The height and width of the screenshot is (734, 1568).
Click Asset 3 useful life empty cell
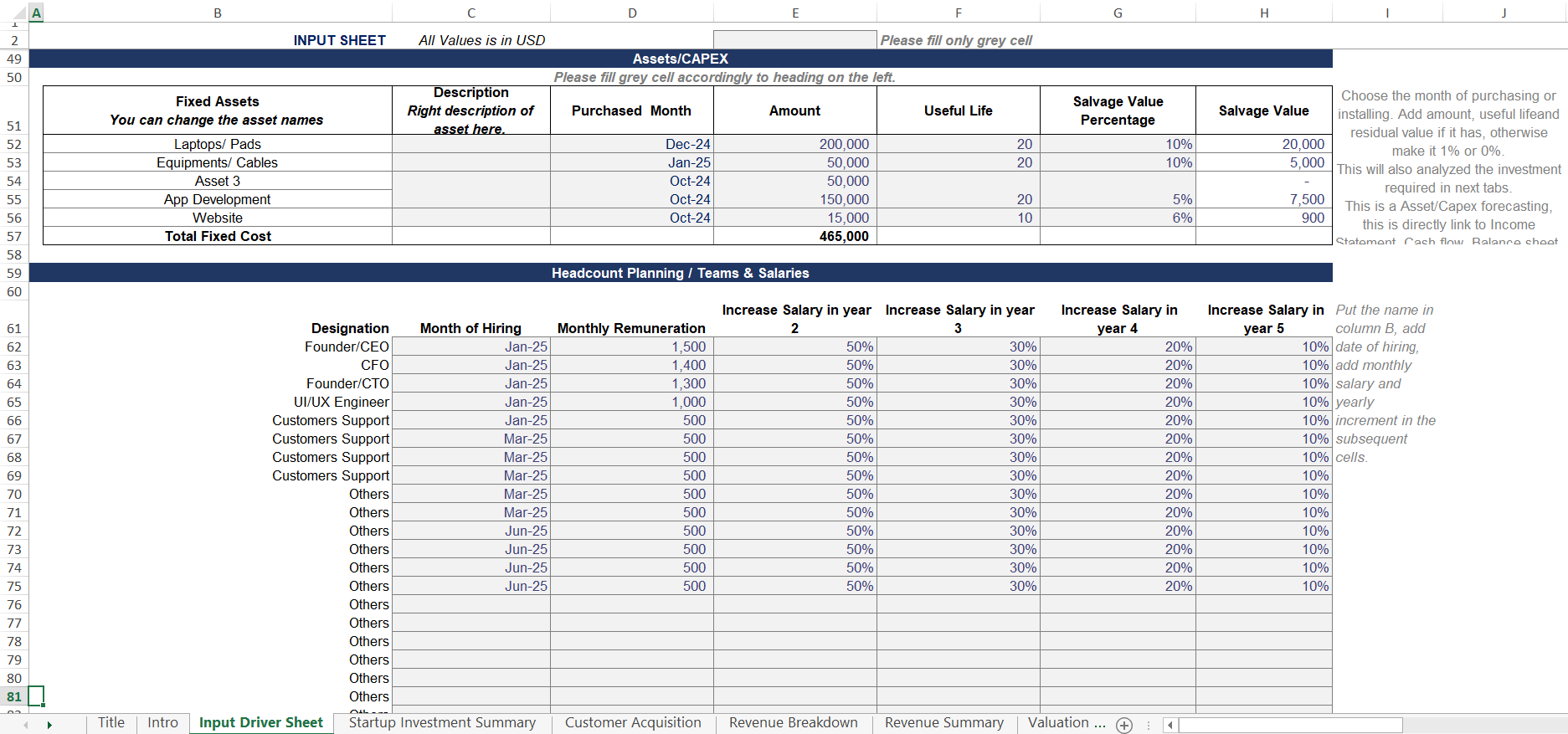click(959, 181)
